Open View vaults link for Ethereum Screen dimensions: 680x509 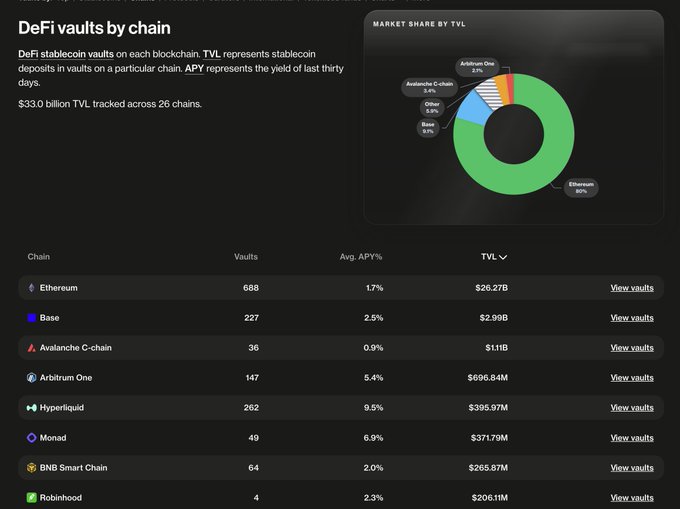point(632,288)
